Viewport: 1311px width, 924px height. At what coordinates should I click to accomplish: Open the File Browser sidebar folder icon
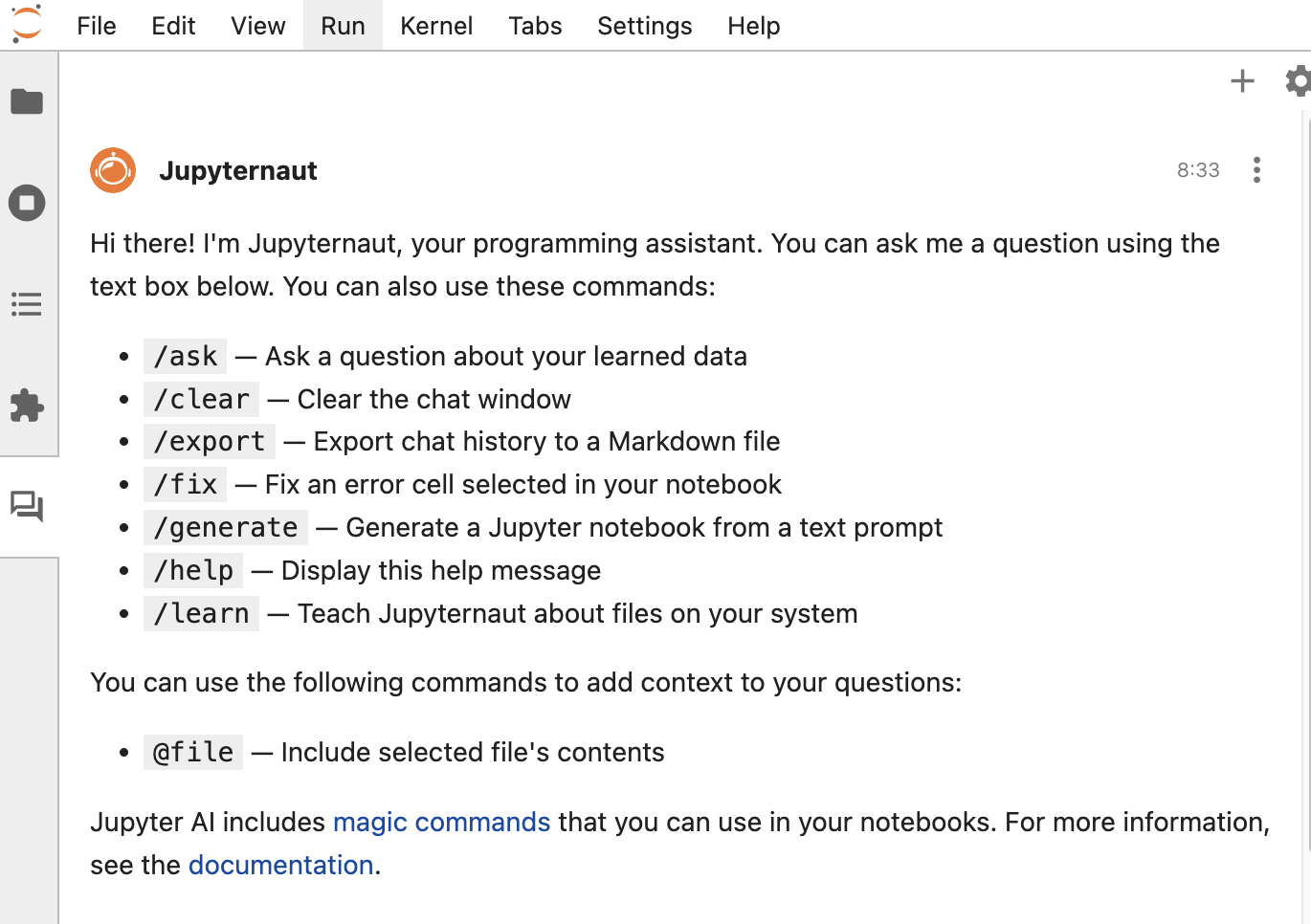27,101
